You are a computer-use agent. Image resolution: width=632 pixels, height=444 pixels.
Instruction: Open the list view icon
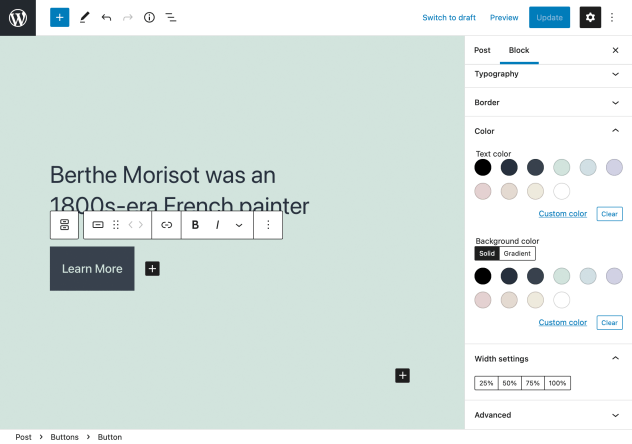(171, 17)
